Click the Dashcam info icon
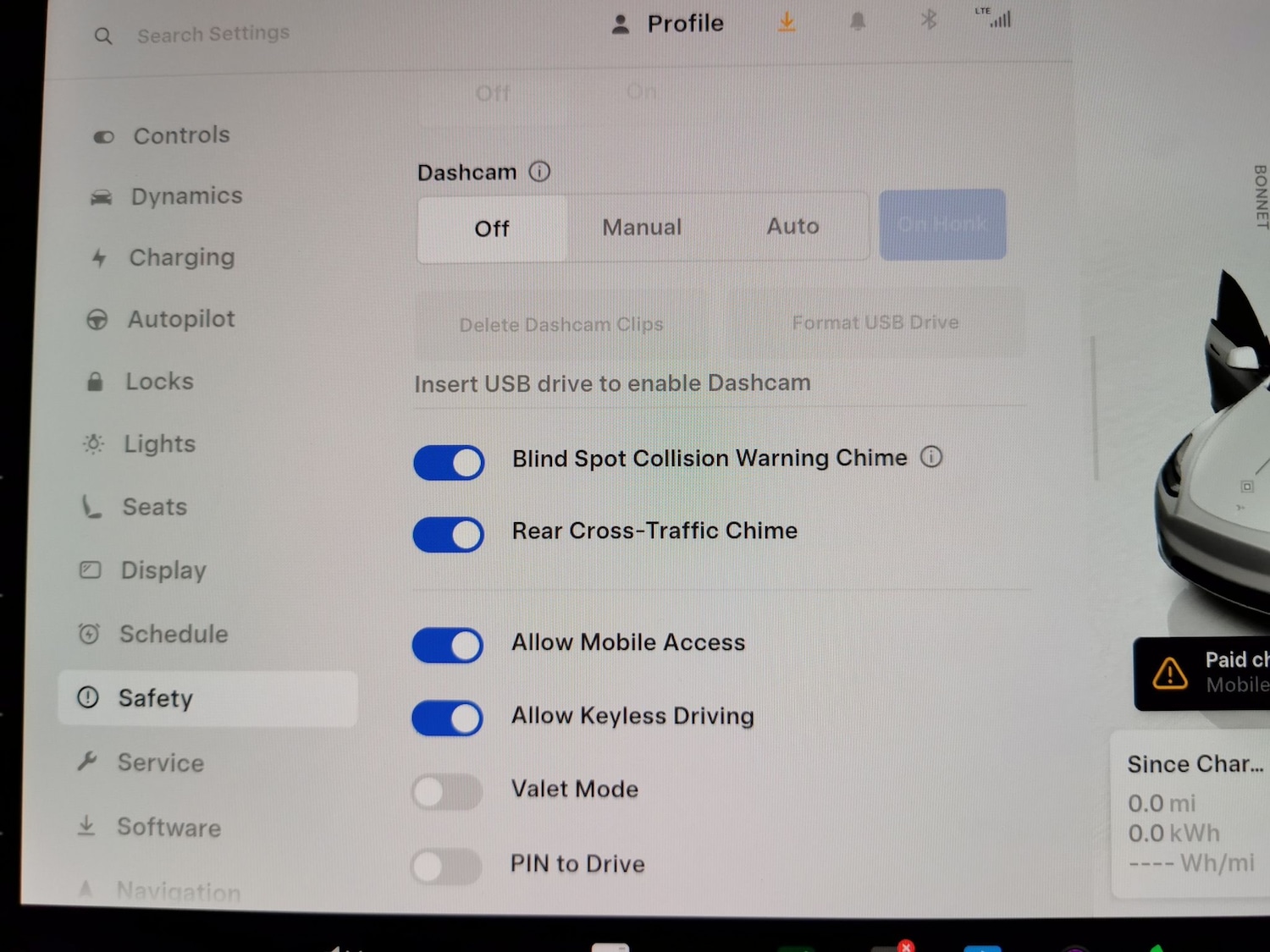Viewport: 1270px width, 952px height. pyautogui.click(x=539, y=172)
